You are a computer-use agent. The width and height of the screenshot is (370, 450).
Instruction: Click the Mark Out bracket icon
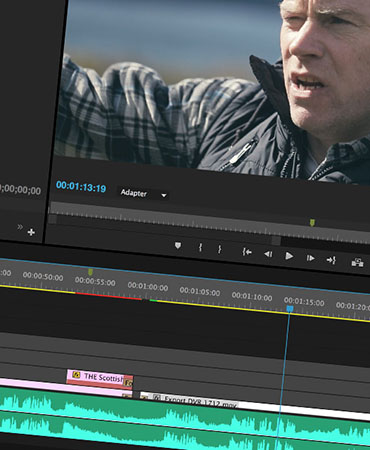pyautogui.click(x=220, y=249)
